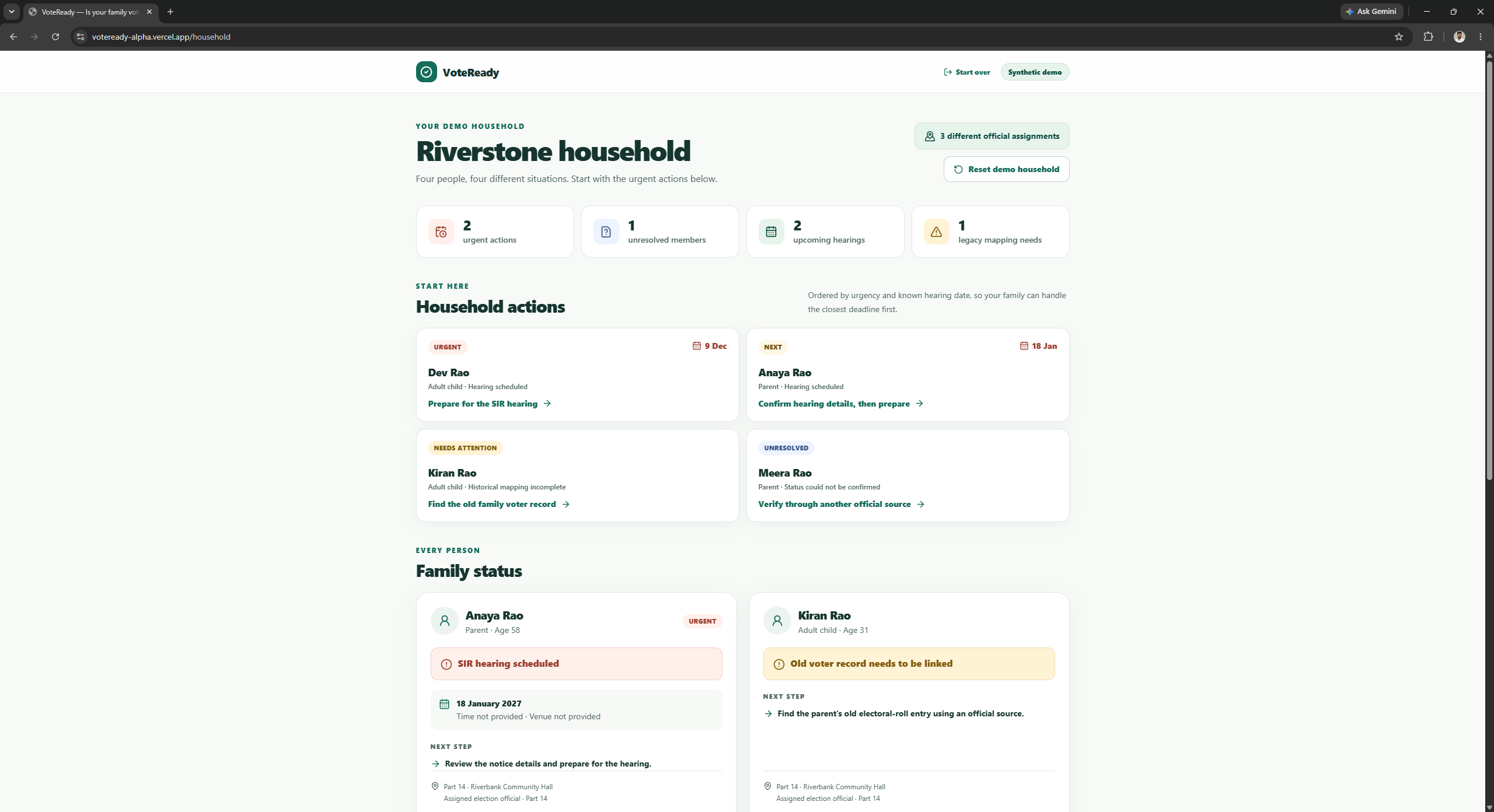Bookmark this page with the star icon
Image resolution: width=1494 pixels, height=812 pixels.
[1399, 37]
